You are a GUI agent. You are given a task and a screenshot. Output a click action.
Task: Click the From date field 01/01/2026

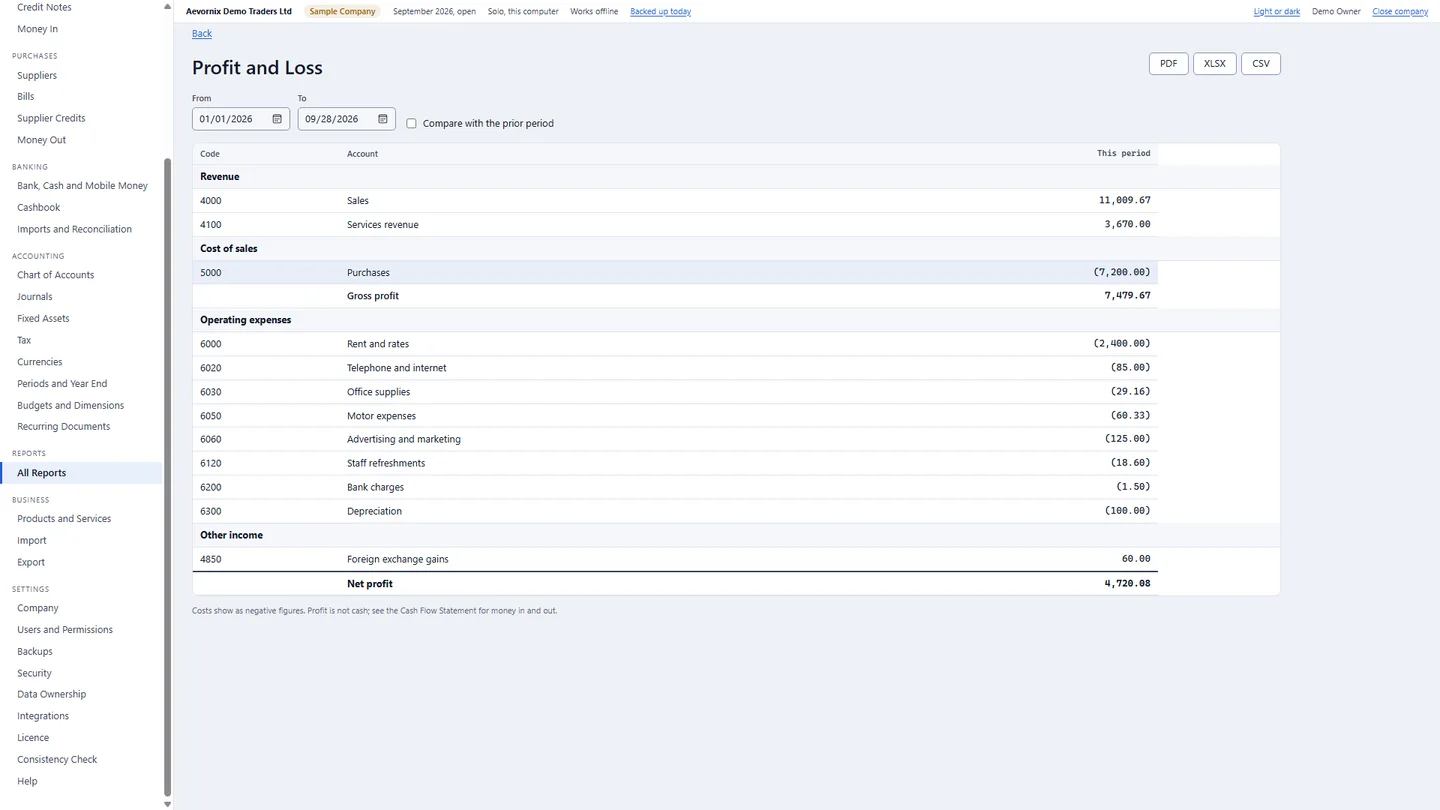point(241,119)
